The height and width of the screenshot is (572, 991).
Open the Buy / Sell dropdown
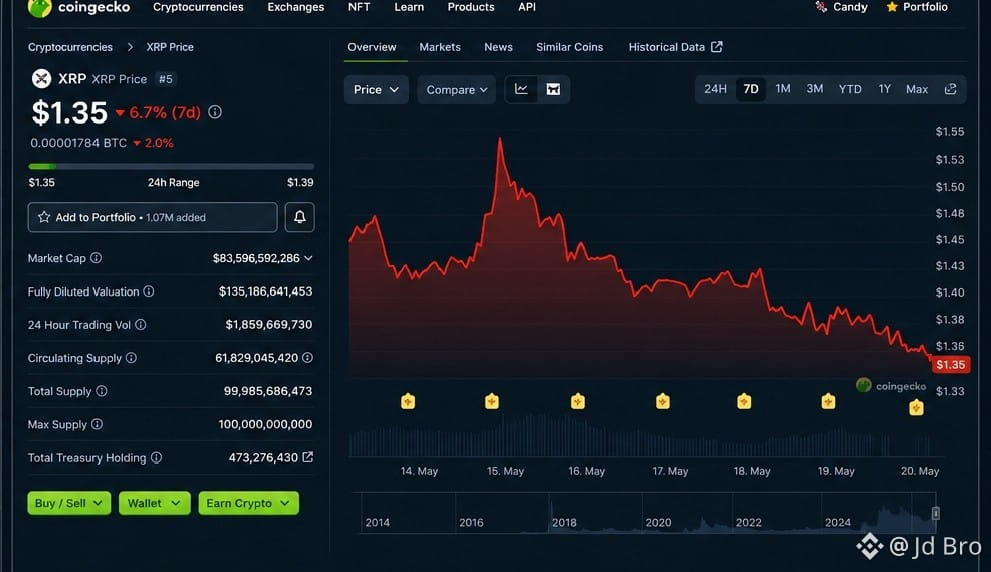[x=70, y=503]
